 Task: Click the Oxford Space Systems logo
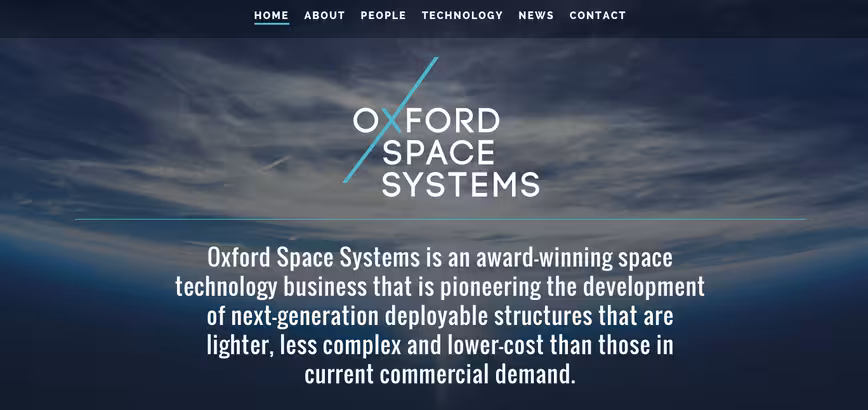(441, 127)
